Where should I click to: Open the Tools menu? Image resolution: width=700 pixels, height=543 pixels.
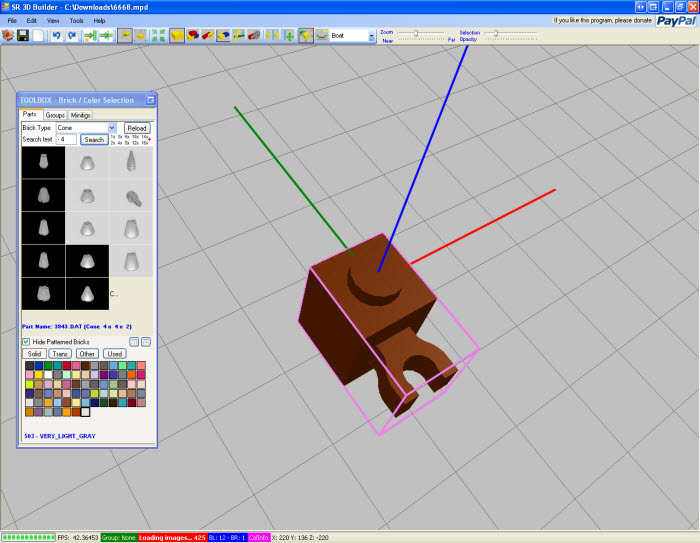[x=76, y=20]
